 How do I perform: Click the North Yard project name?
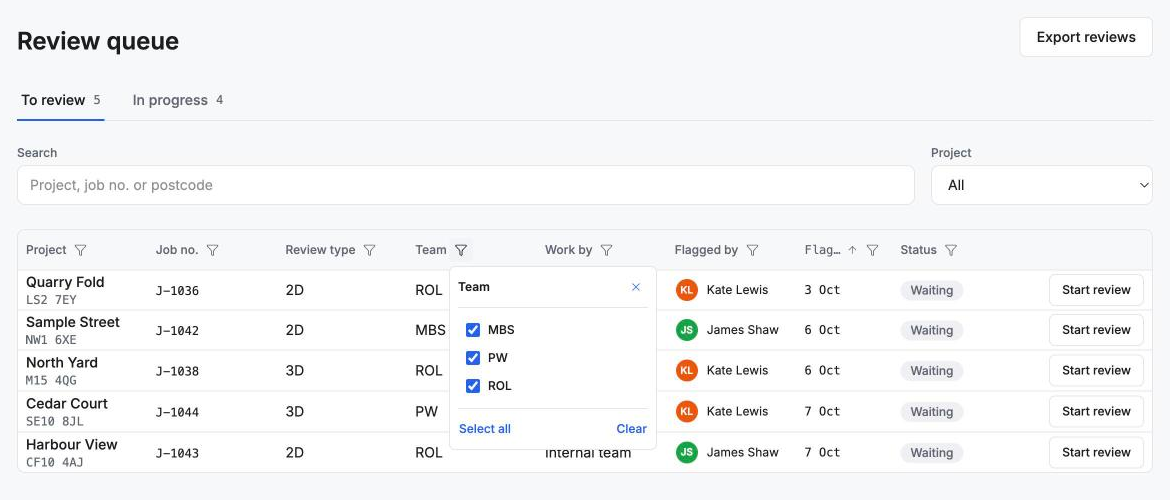click(x=62, y=363)
